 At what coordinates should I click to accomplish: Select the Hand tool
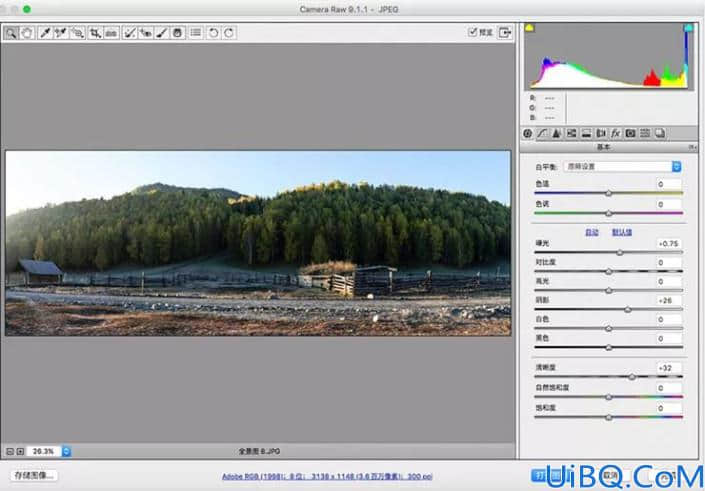coord(27,33)
